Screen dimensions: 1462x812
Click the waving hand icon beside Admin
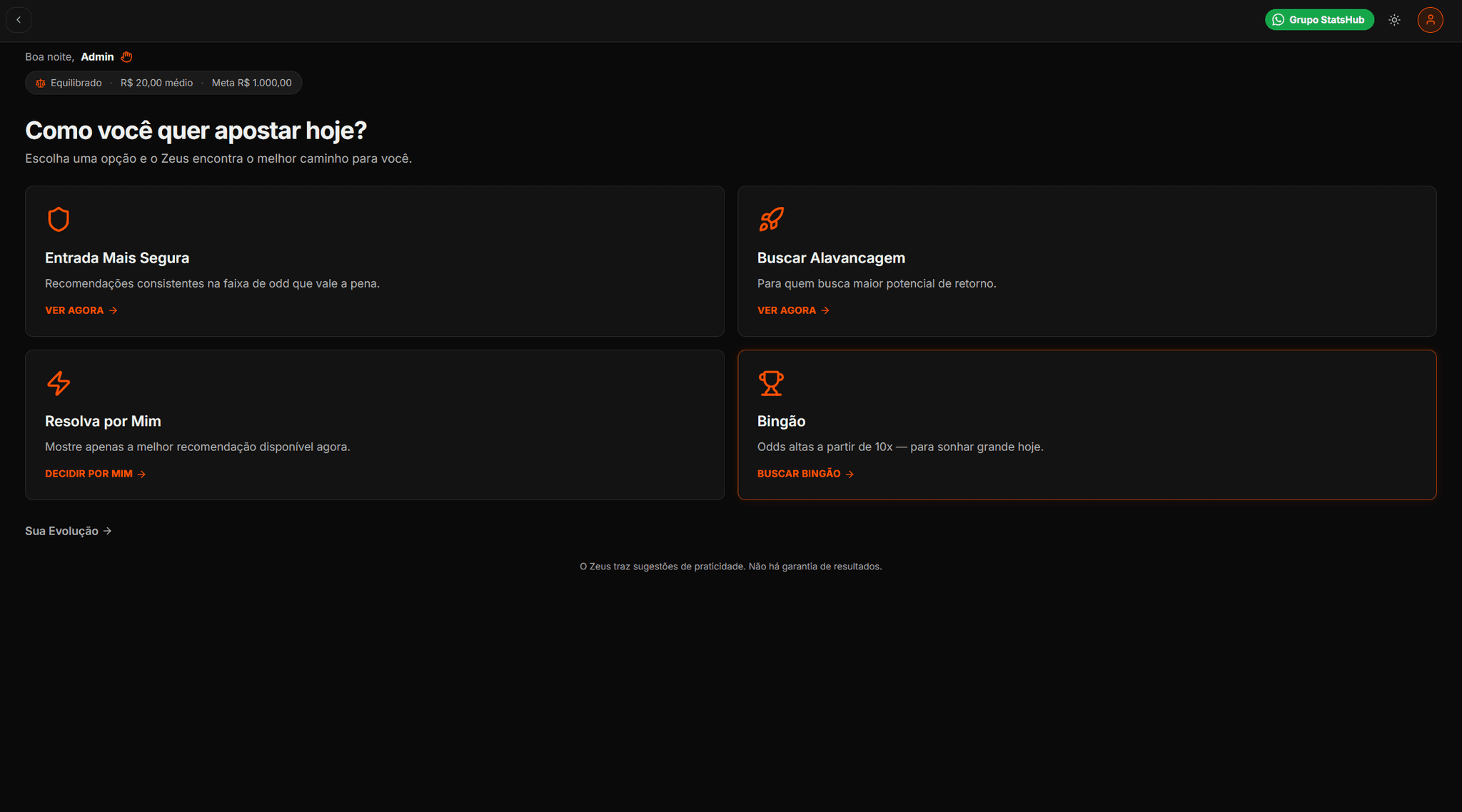[126, 57]
